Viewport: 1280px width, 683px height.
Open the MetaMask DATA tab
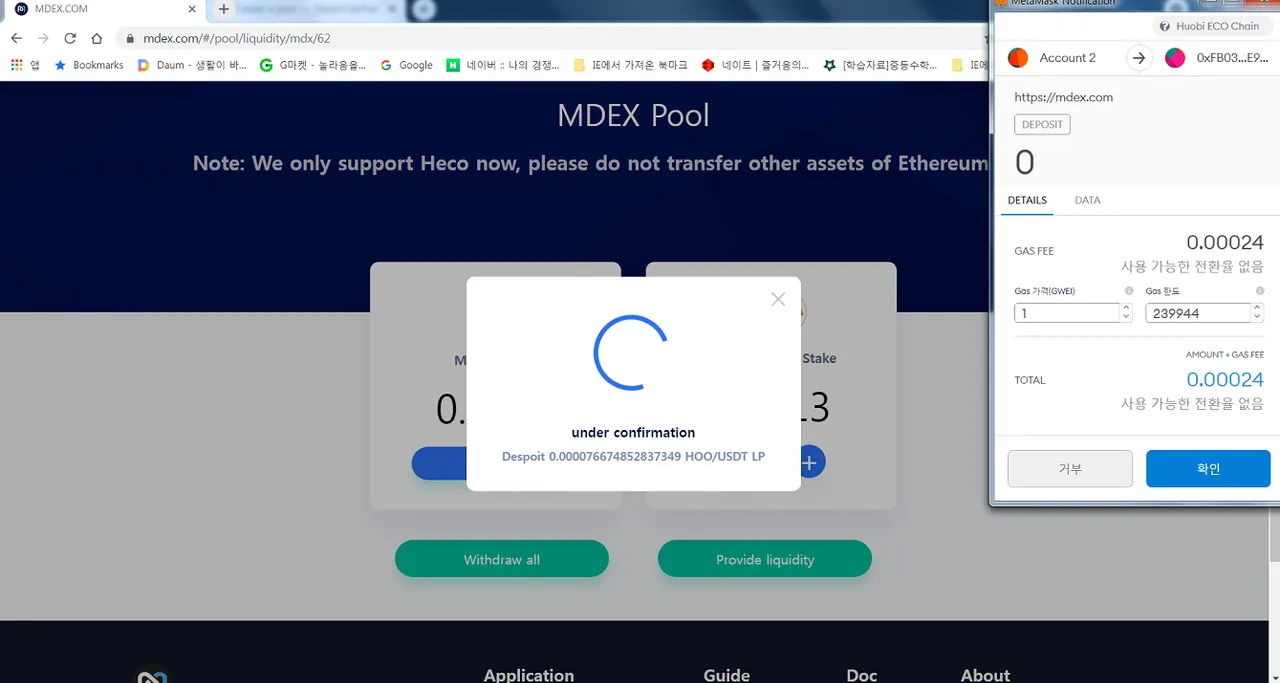[x=1087, y=200]
